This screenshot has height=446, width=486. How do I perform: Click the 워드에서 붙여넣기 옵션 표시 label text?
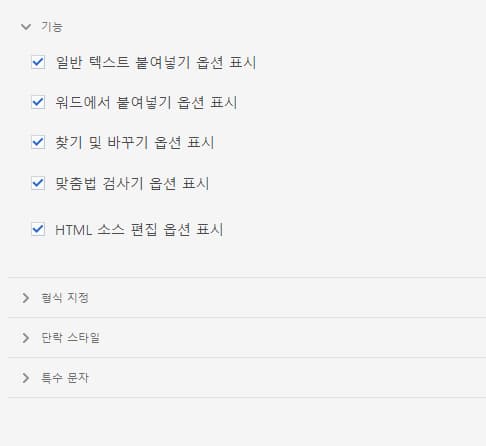pyautogui.click(x=146, y=102)
